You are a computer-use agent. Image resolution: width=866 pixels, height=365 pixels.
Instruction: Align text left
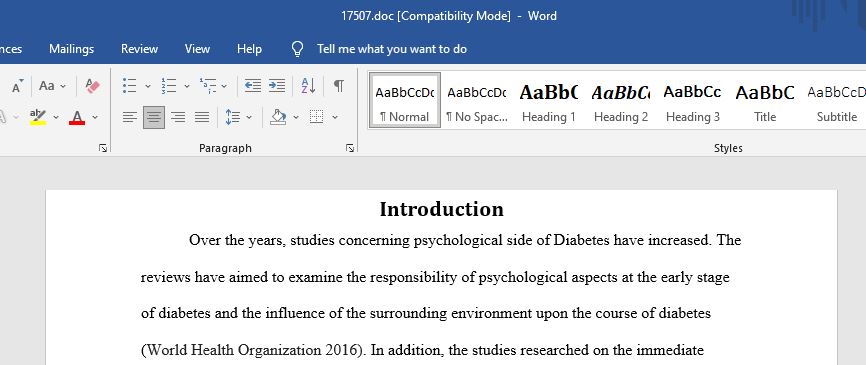click(130, 117)
